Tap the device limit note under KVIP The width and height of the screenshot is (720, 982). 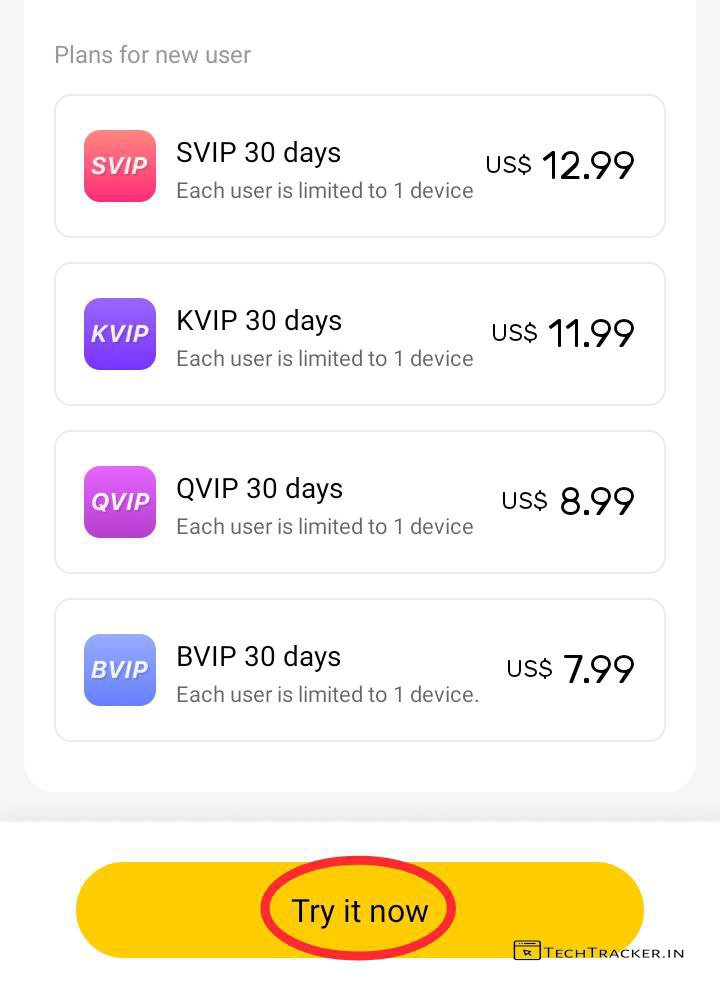pyautogui.click(x=324, y=358)
